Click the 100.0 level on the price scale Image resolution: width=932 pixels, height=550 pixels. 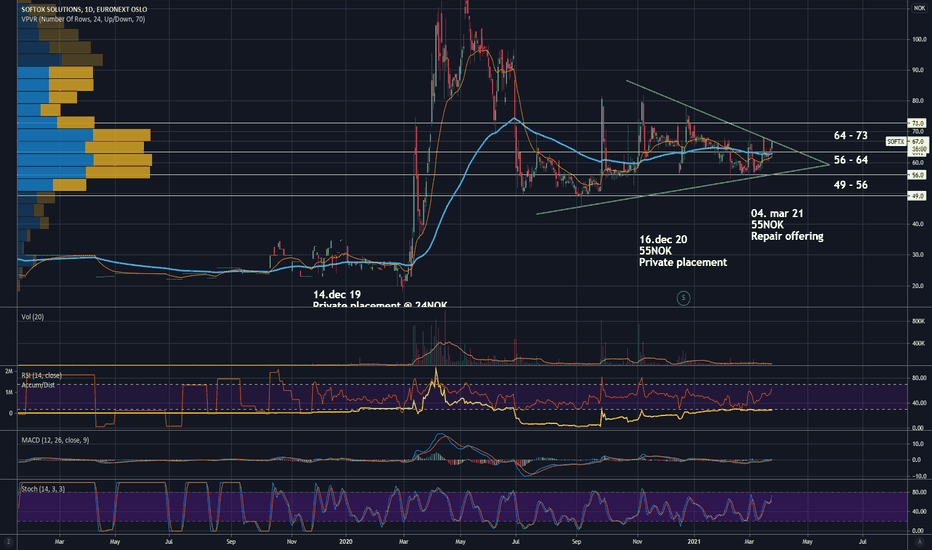click(919, 39)
